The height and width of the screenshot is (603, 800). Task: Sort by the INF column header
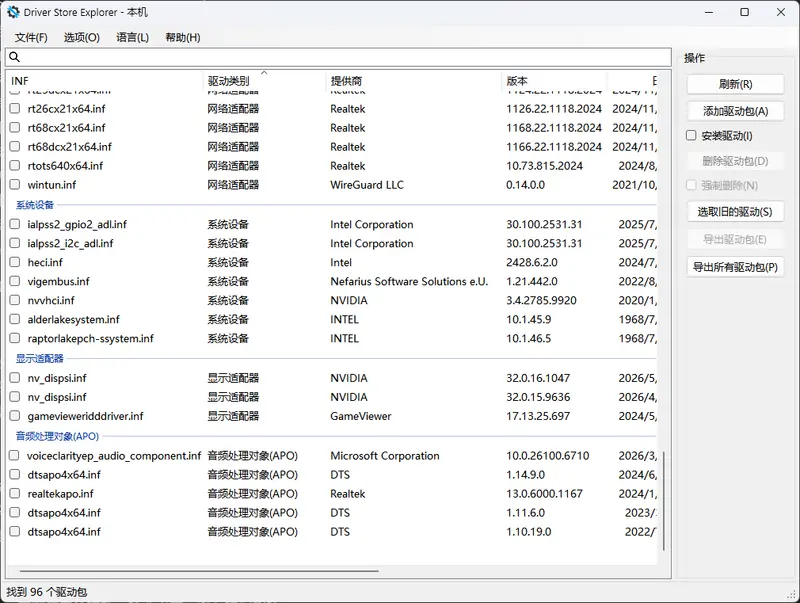click(x=106, y=81)
